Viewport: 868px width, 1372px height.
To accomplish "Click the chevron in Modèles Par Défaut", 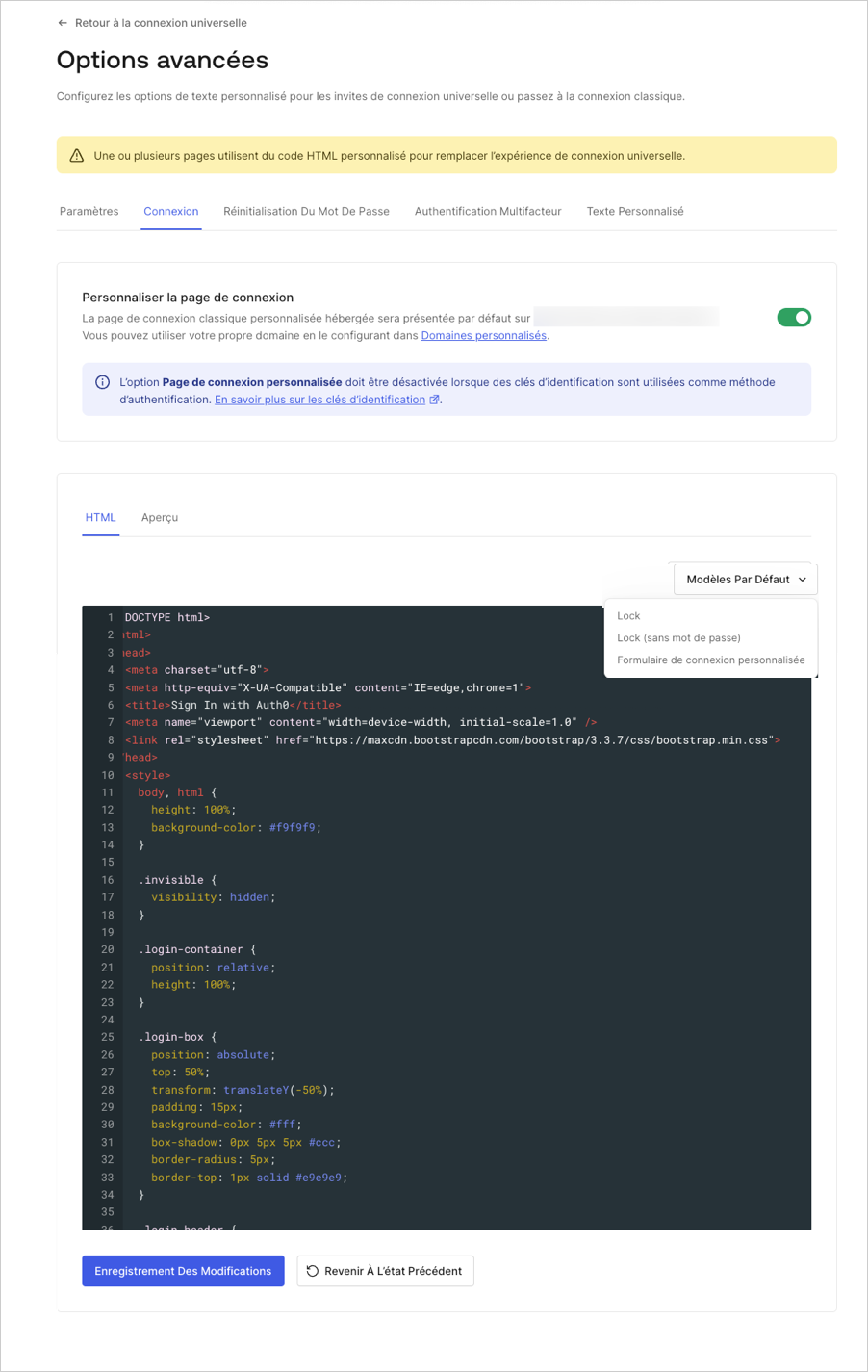I will 803,580.
